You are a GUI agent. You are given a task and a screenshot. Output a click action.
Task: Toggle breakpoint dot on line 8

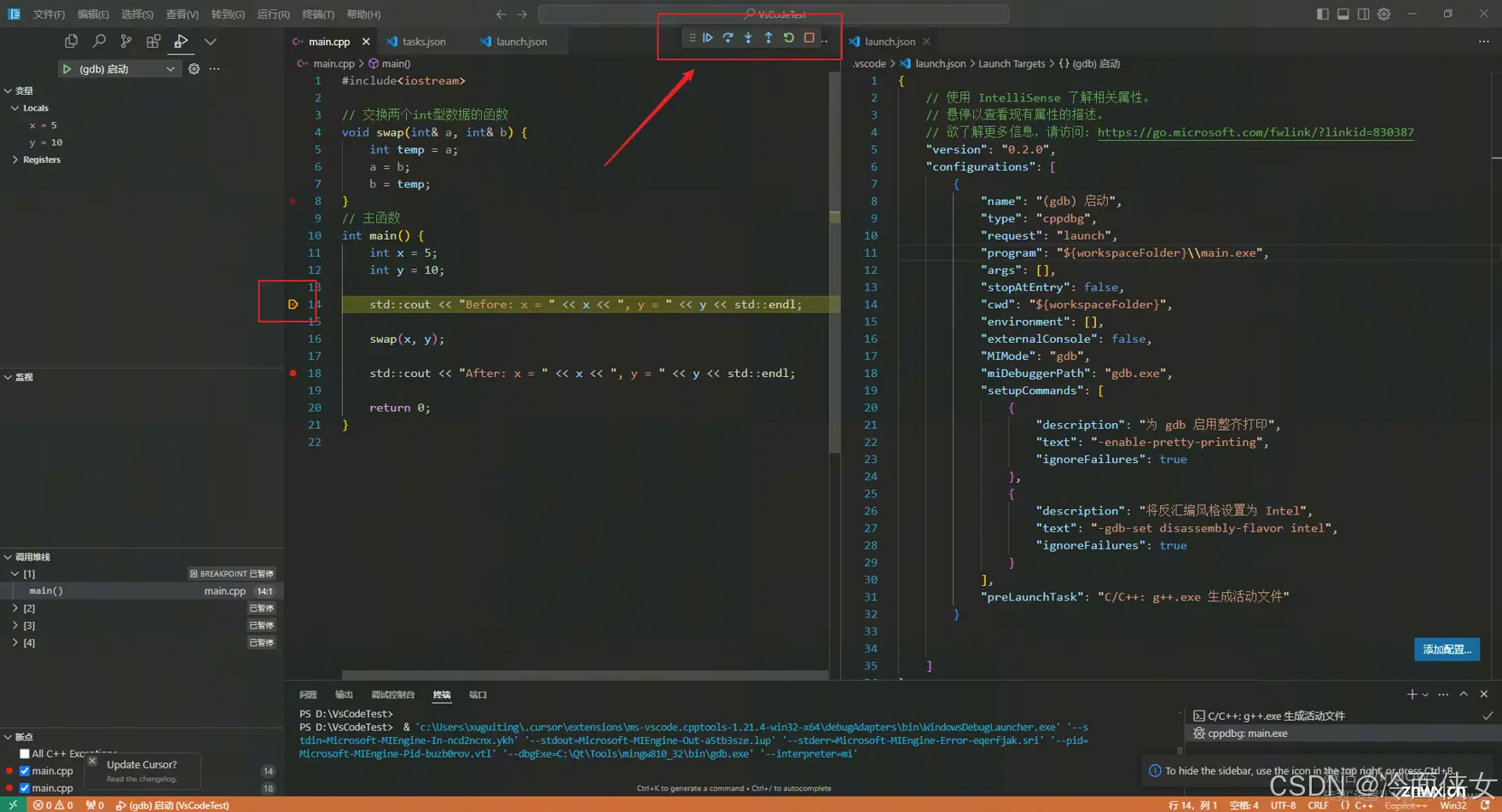[293, 201]
